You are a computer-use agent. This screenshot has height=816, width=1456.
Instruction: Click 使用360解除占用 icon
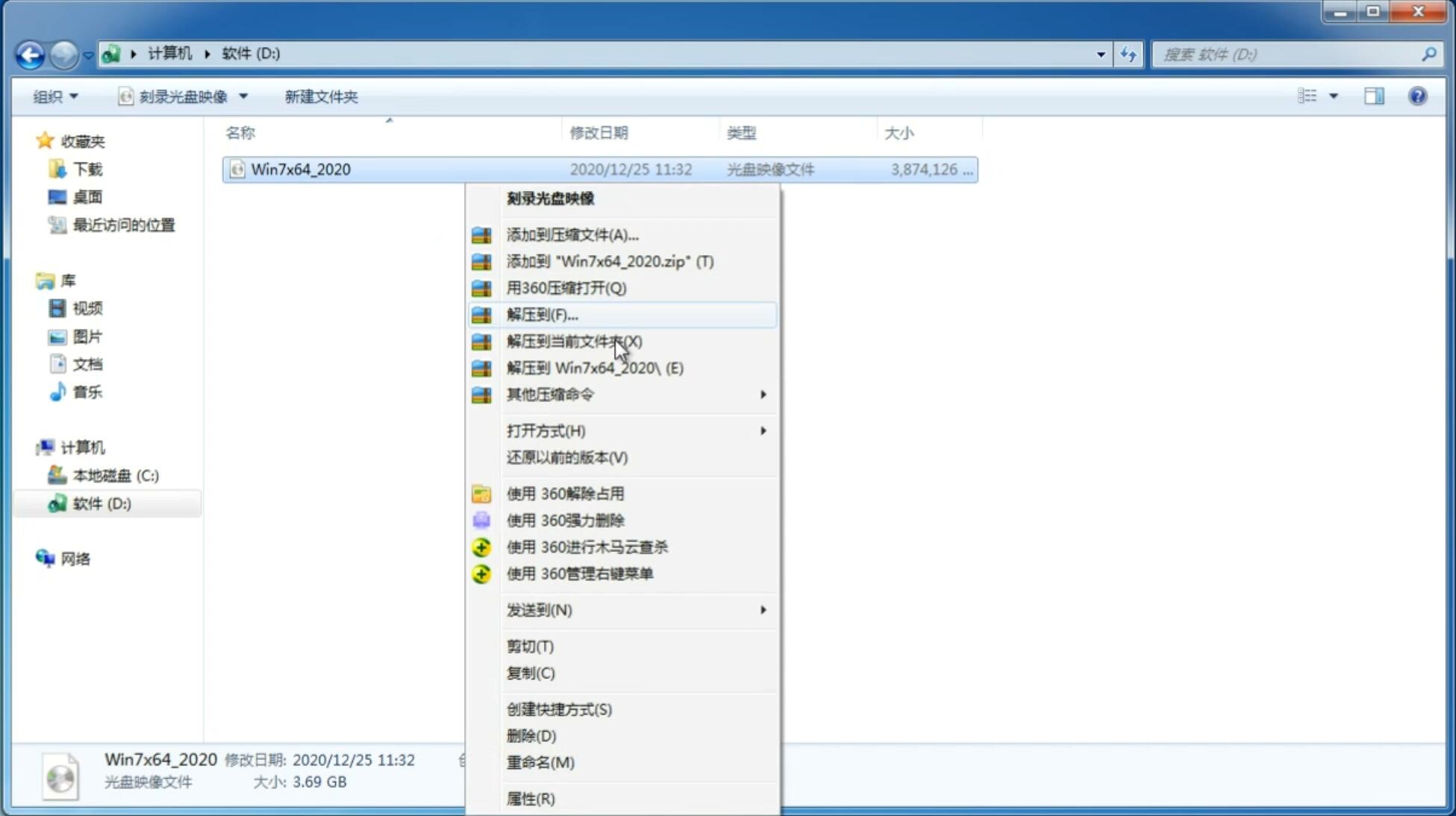tap(483, 493)
